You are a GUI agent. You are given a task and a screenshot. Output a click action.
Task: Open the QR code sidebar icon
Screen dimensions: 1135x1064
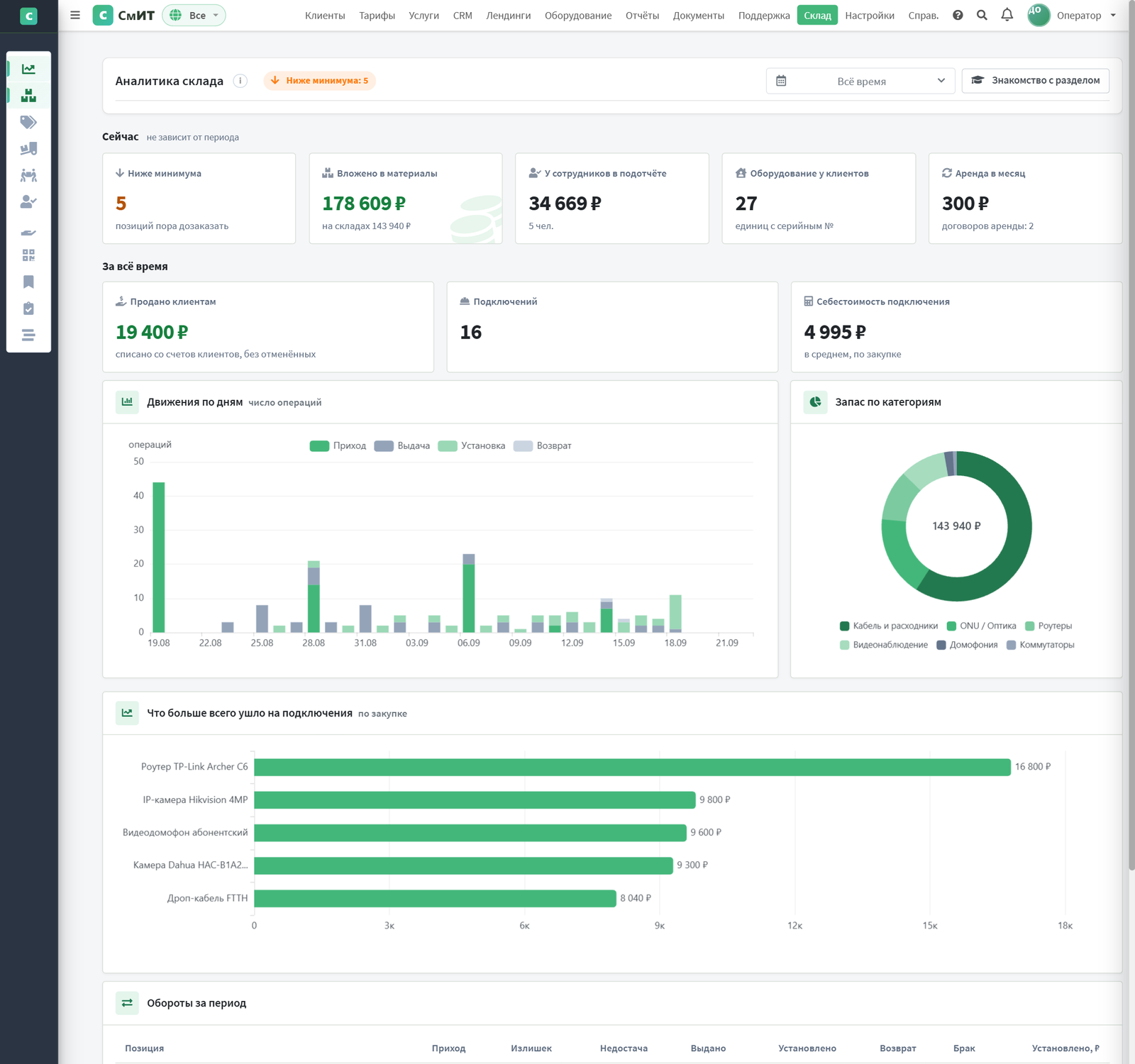(28, 255)
